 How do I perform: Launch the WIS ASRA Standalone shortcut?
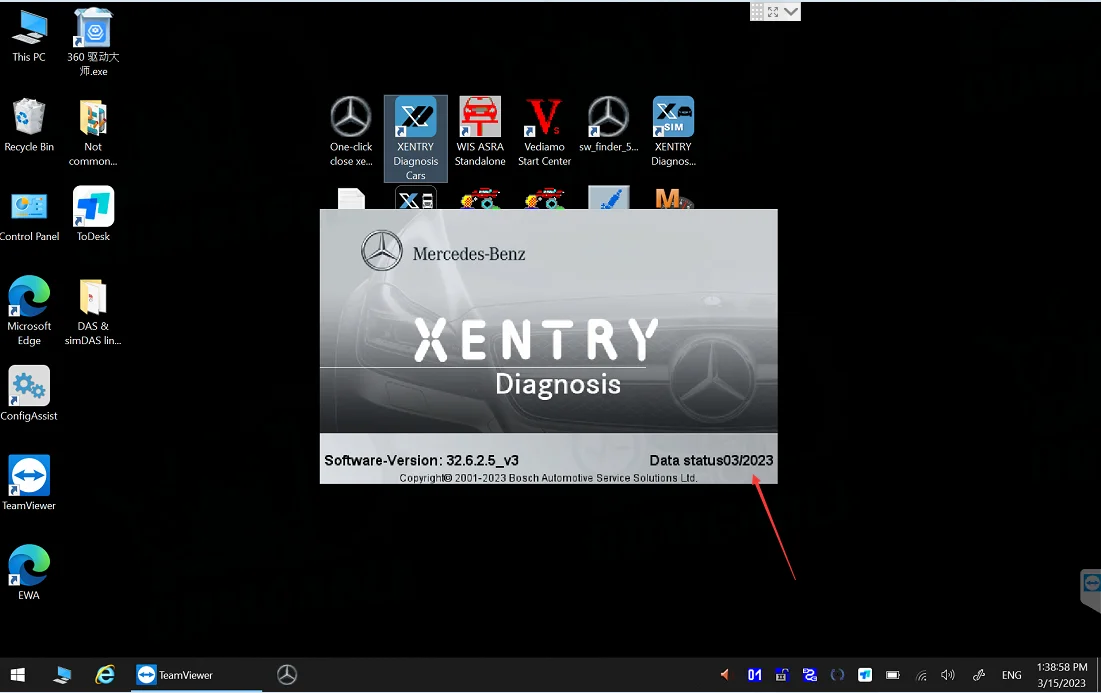tap(480, 120)
